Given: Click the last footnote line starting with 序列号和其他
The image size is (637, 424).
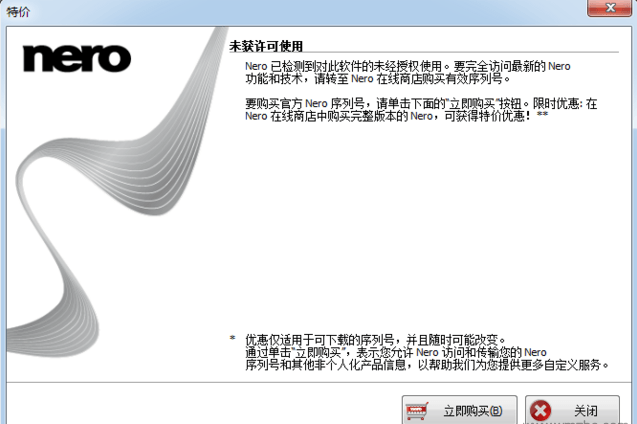Looking at the screenshot, I should (425, 366).
